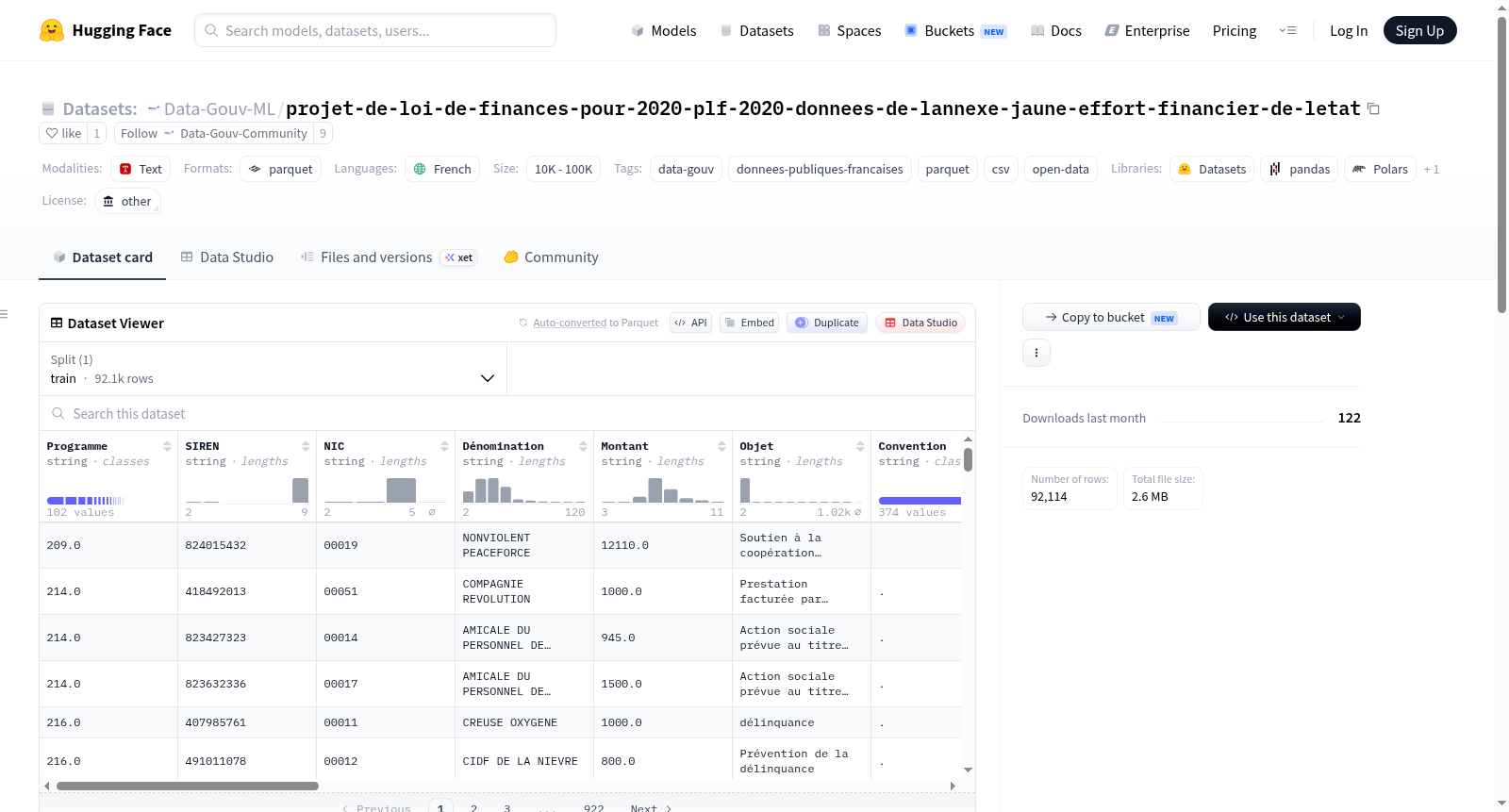Select the 10K - 100K size tag
Screen dimensions: 1509x812
pyautogui.click(x=563, y=169)
